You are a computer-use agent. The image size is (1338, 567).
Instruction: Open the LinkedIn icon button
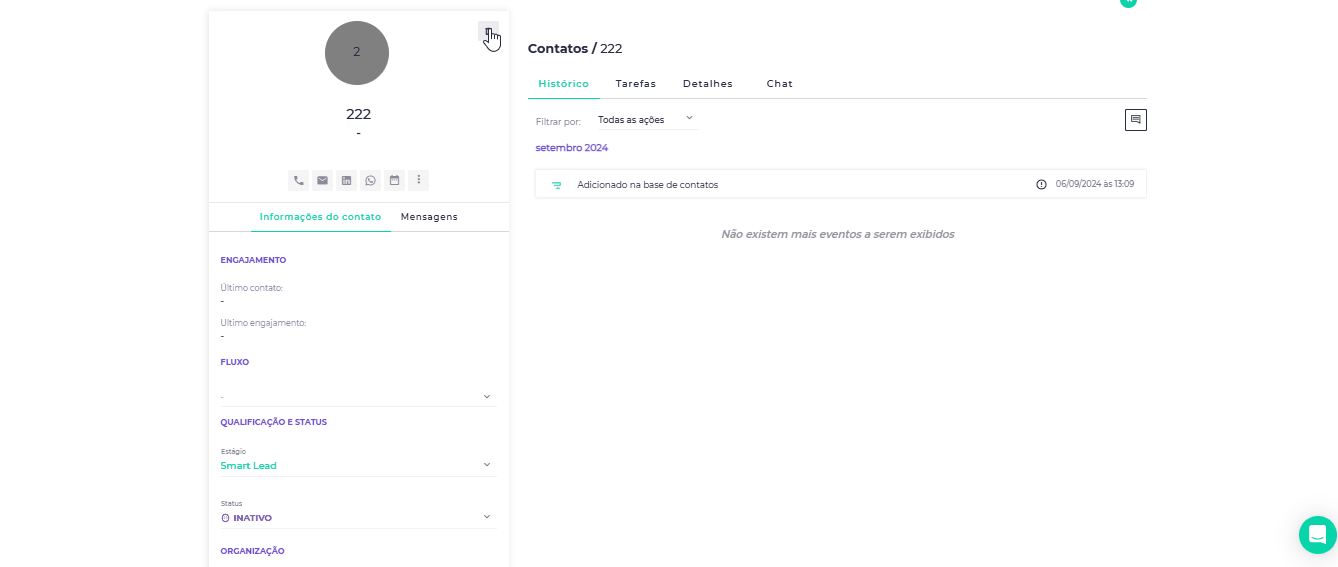pos(346,180)
